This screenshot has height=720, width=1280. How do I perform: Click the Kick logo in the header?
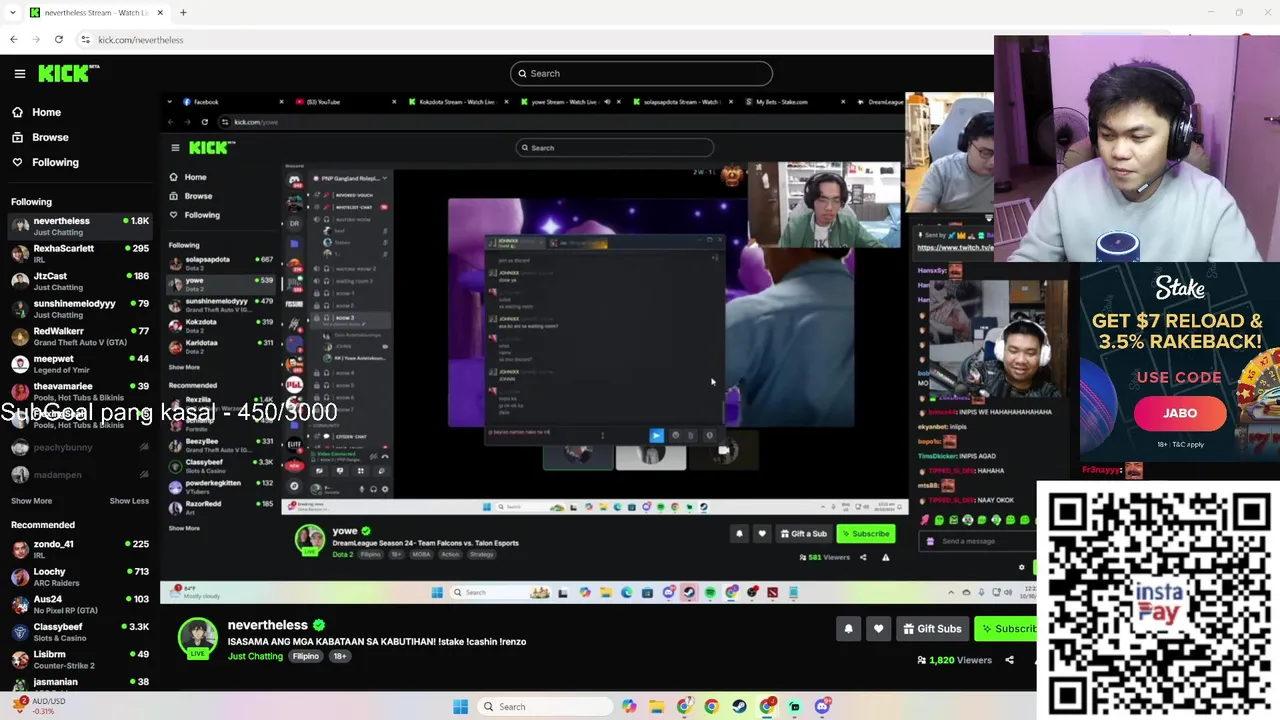click(69, 73)
